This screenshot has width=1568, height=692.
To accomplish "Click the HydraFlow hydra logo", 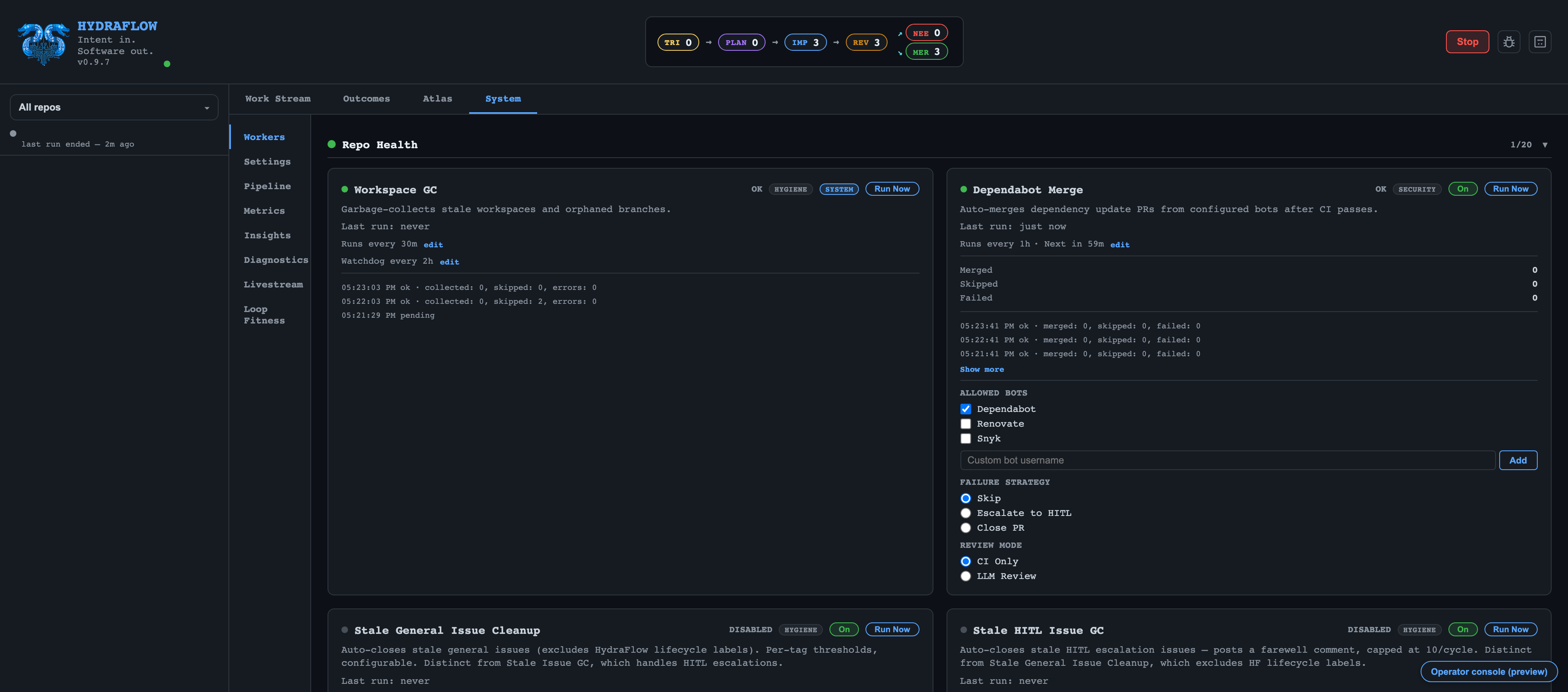I will click(x=43, y=44).
